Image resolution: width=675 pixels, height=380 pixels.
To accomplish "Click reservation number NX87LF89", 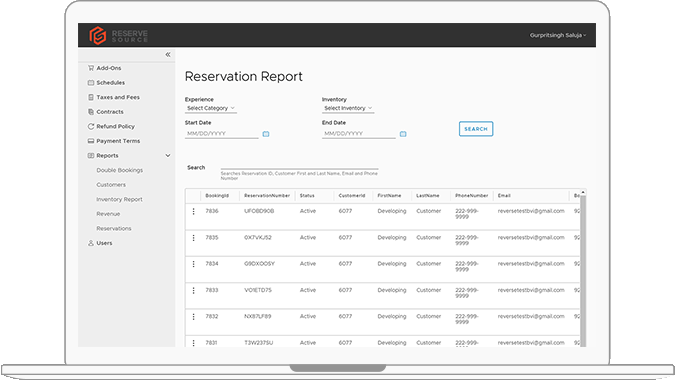I will pyautogui.click(x=258, y=317).
